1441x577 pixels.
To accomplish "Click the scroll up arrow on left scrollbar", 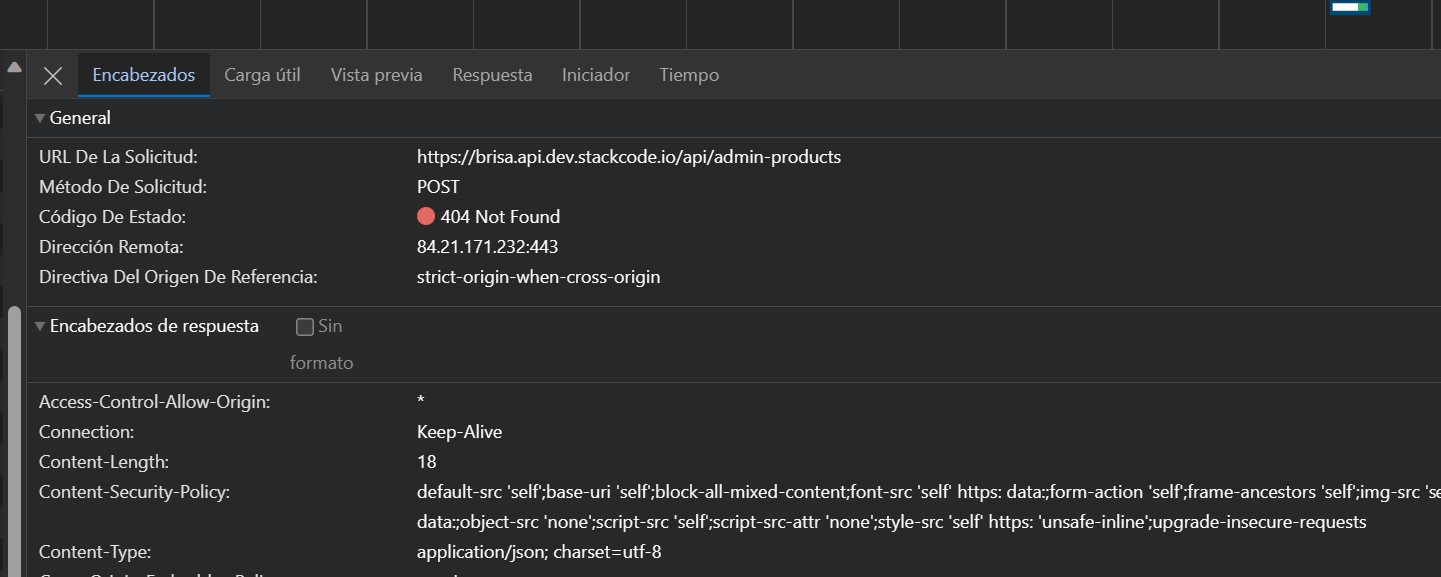I will pos(14,68).
